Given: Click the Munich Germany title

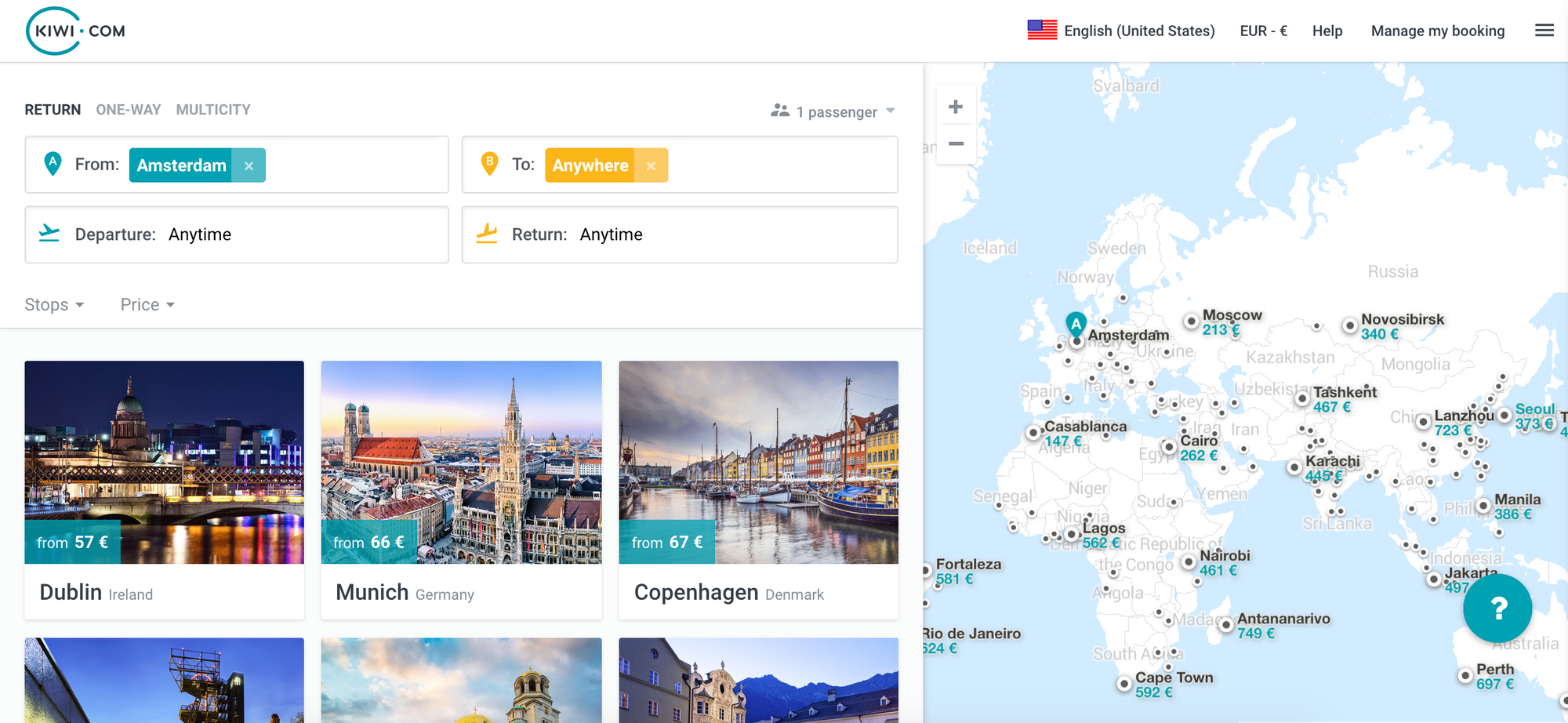Looking at the screenshot, I should point(405,593).
